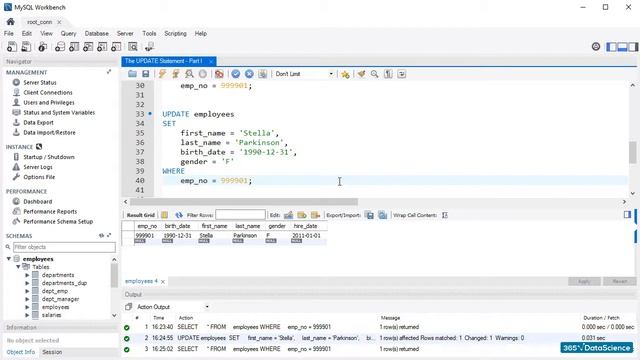Save snippet star icon
This screenshot has height=360, width=640.
click(345, 74)
